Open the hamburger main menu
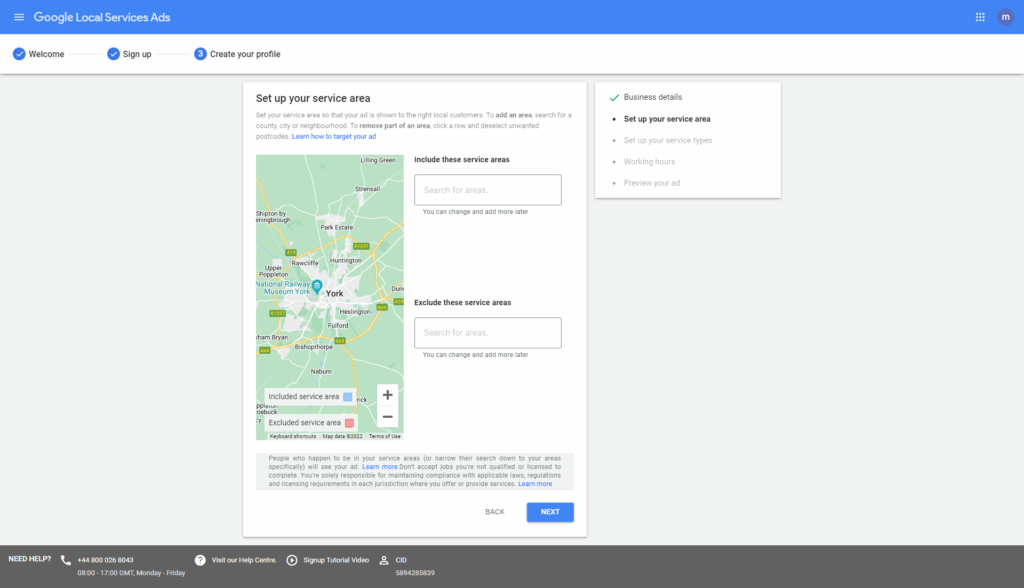The image size is (1024, 588). (x=19, y=17)
